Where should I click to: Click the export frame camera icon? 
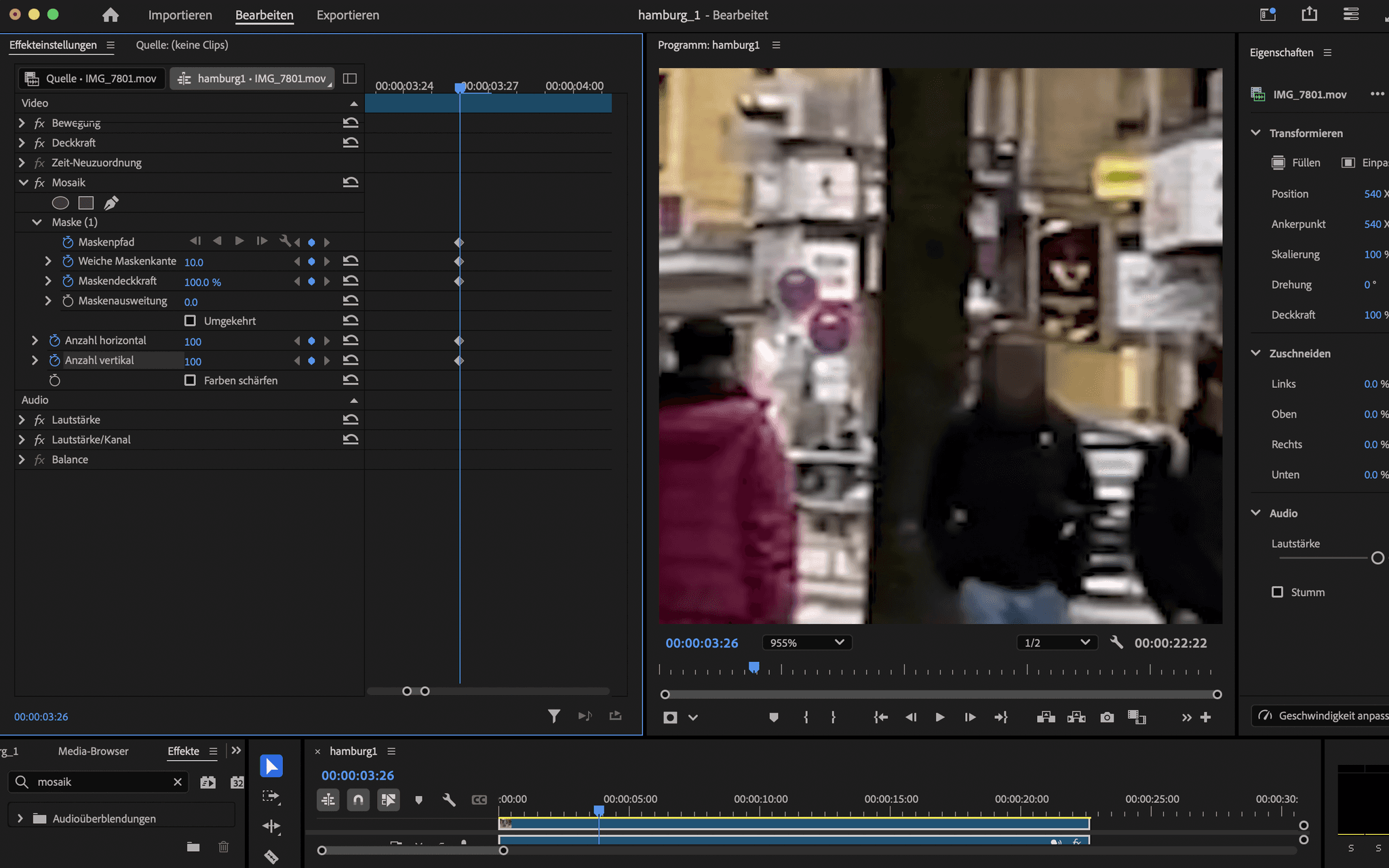coord(1107,717)
